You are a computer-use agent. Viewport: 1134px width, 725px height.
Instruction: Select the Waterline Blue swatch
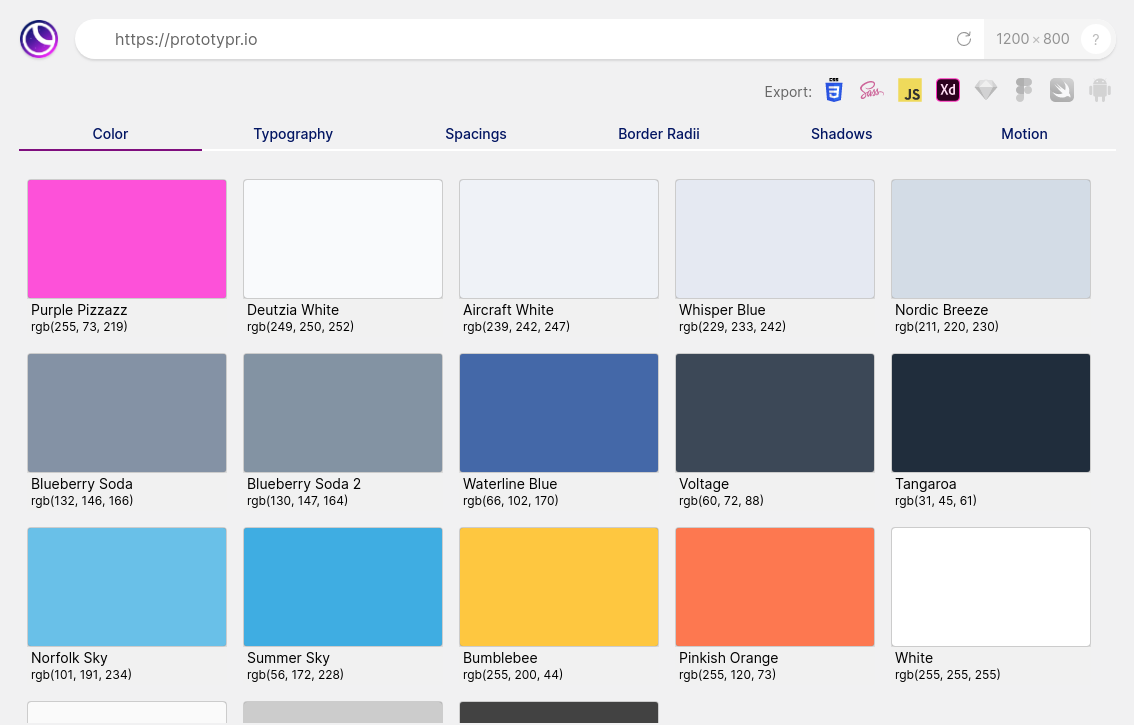559,413
